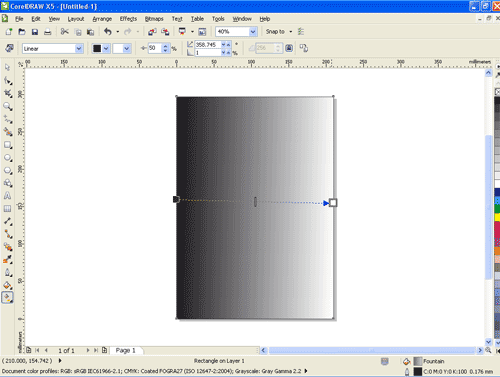Expand the color profiles status arrow
The width and height of the screenshot is (500, 377).
click(x=306, y=371)
